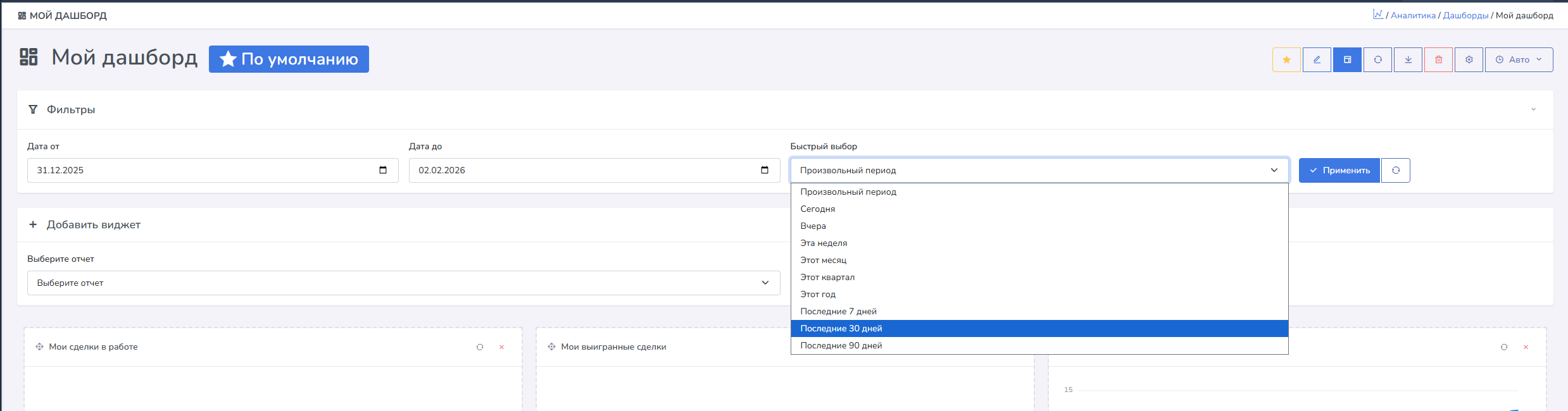Open the Дашборды breadcrumb link
Viewport: 1568px width, 411px height.
[1465, 15]
